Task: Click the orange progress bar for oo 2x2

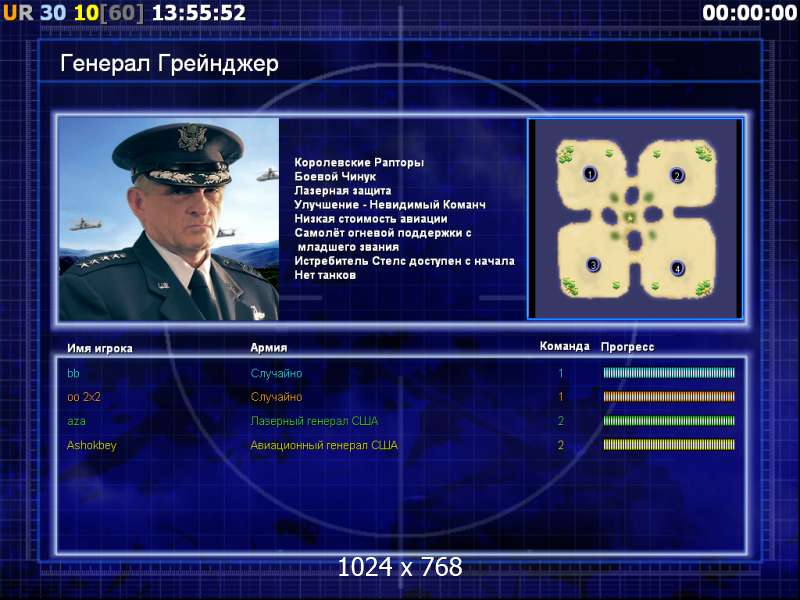Action: tap(669, 396)
